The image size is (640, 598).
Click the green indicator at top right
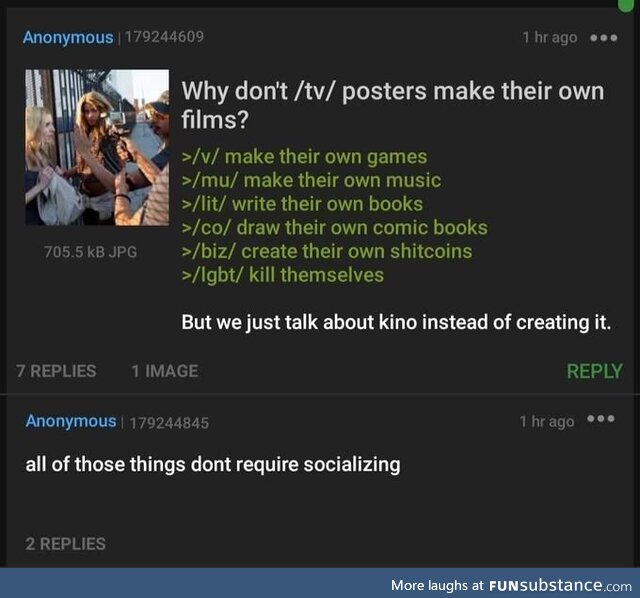[x=626, y=5]
